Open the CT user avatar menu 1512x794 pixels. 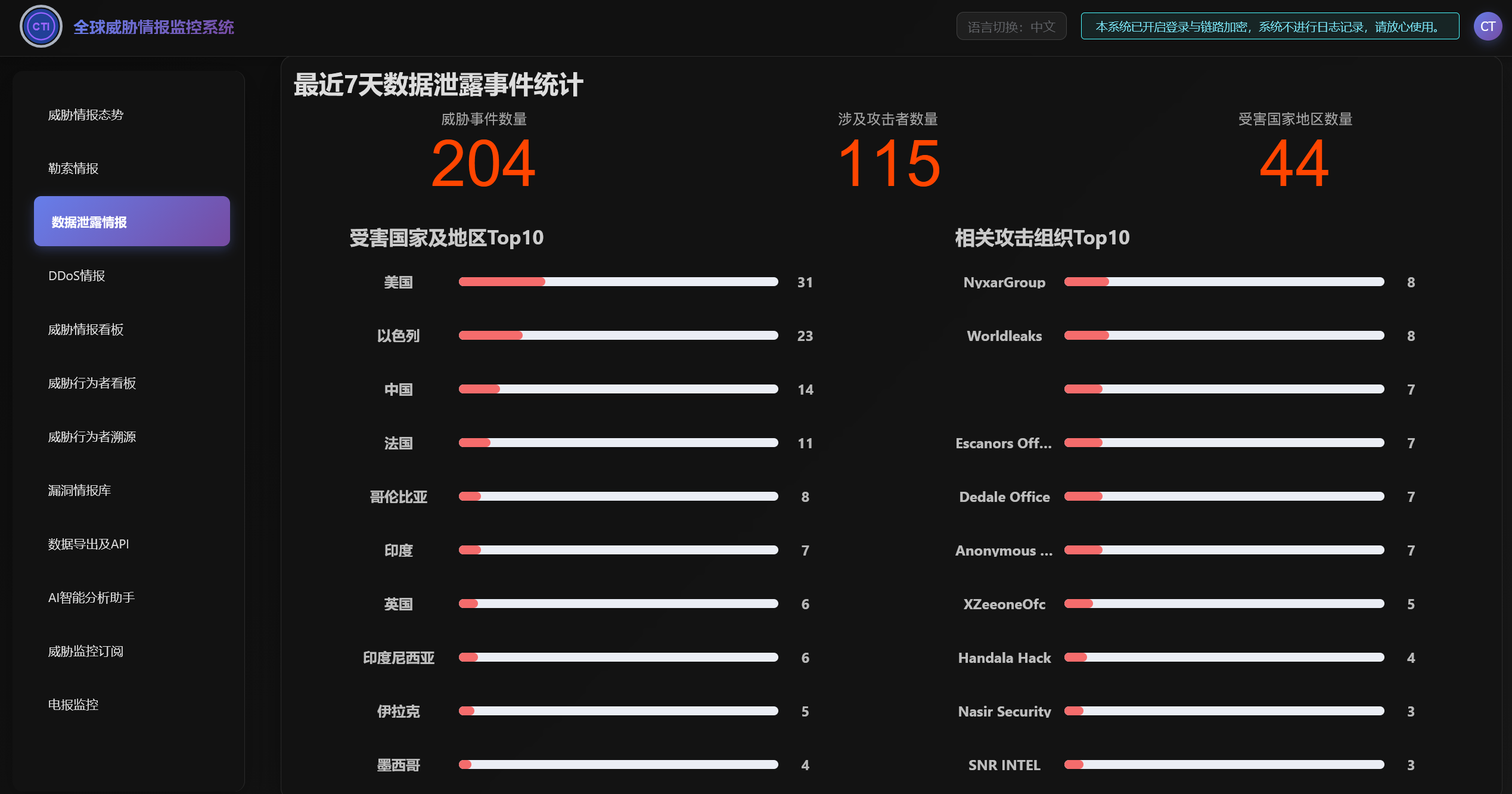tap(1487, 26)
